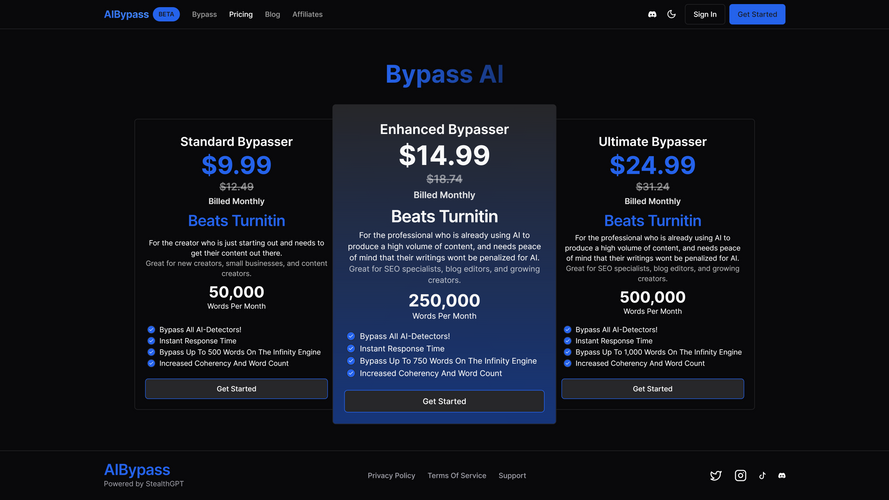889x500 pixels.
Task: Click the struck-through $31.24 price
Action: click(653, 187)
